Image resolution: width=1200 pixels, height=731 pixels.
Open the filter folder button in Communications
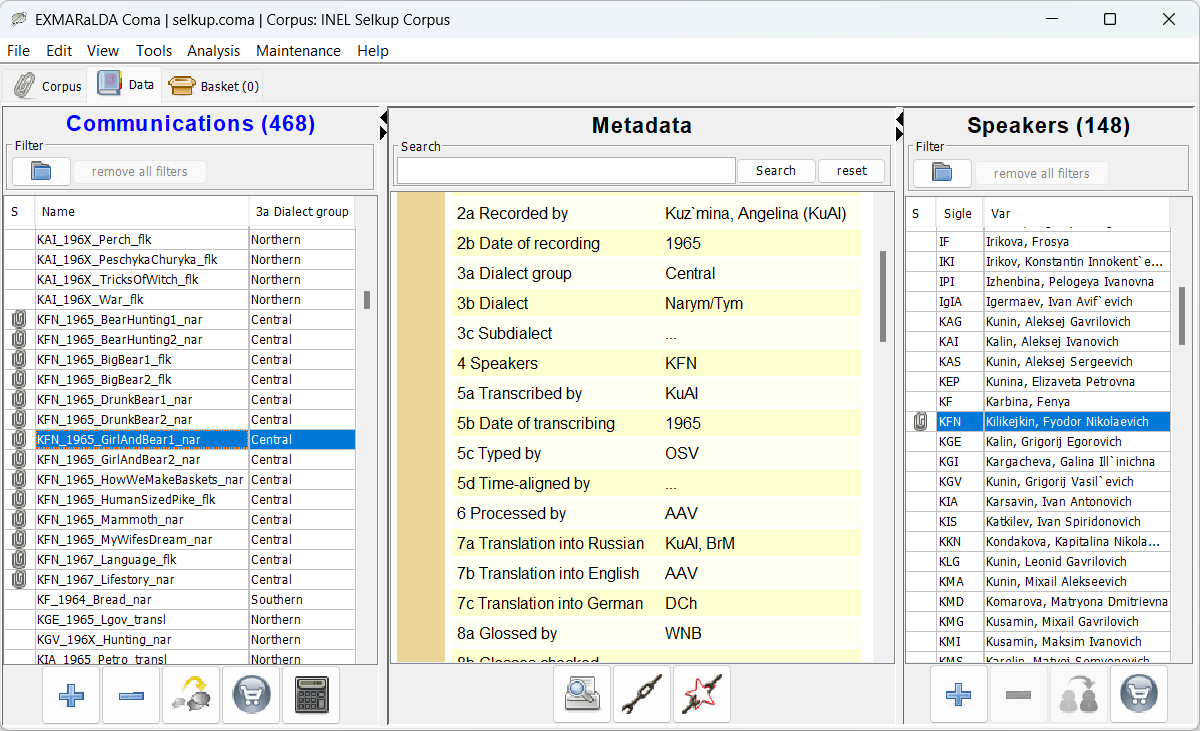pyautogui.click(x=41, y=172)
